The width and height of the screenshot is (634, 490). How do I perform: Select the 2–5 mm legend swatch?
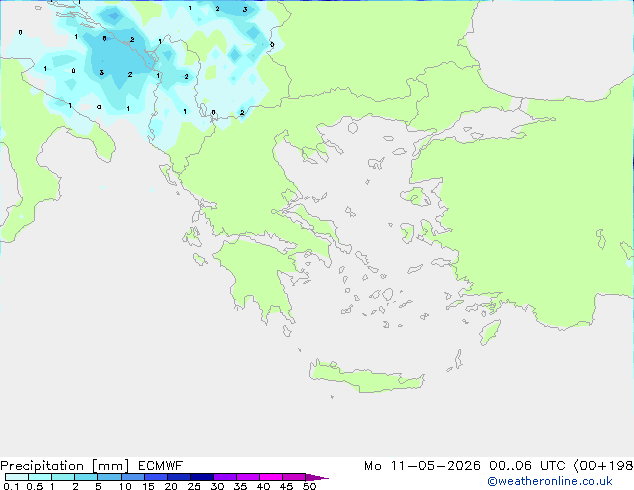(86, 477)
